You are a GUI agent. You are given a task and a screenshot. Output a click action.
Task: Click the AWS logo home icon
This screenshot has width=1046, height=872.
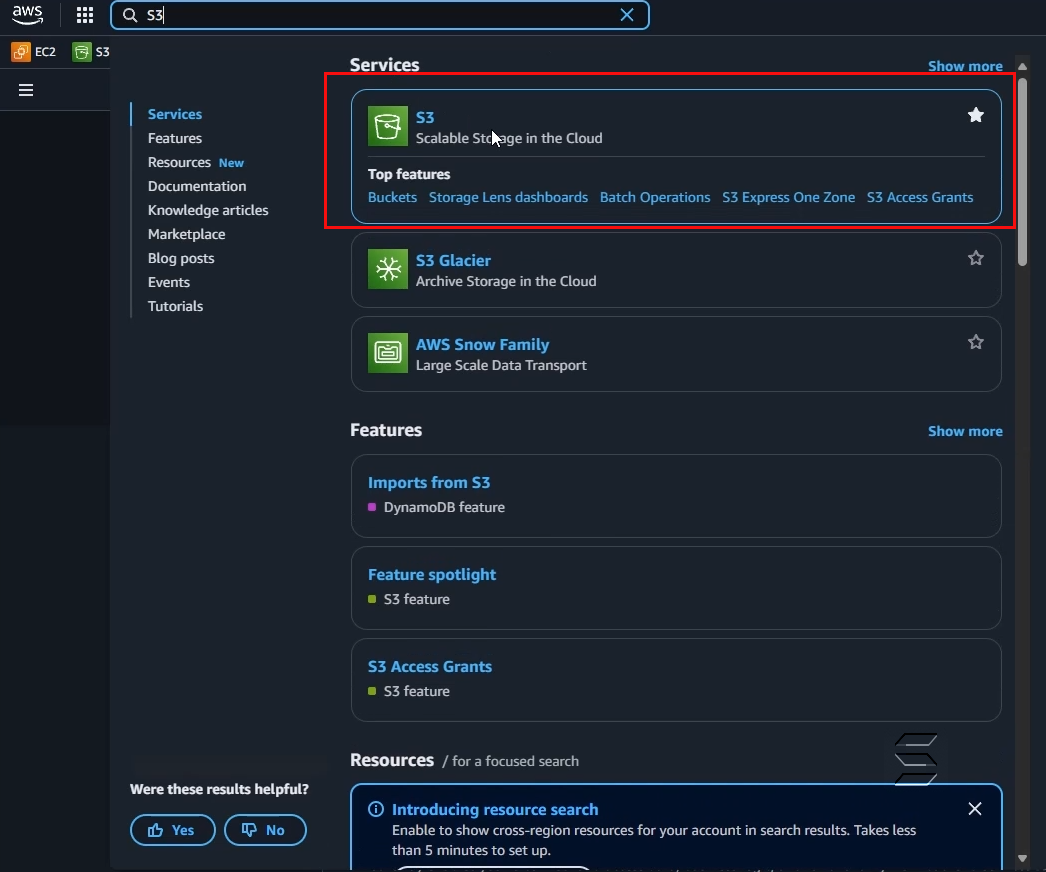point(27,15)
